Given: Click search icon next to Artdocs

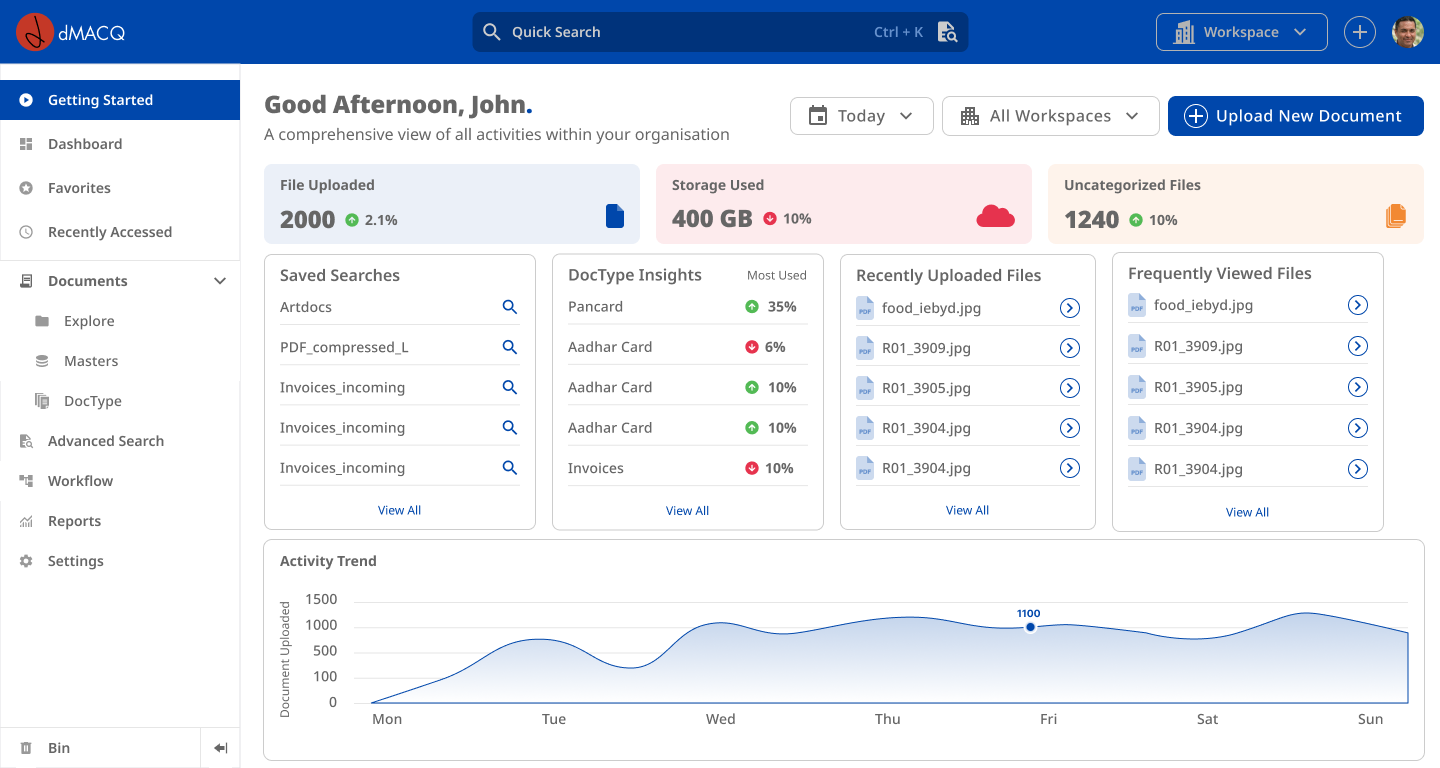Looking at the screenshot, I should (x=510, y=307).
